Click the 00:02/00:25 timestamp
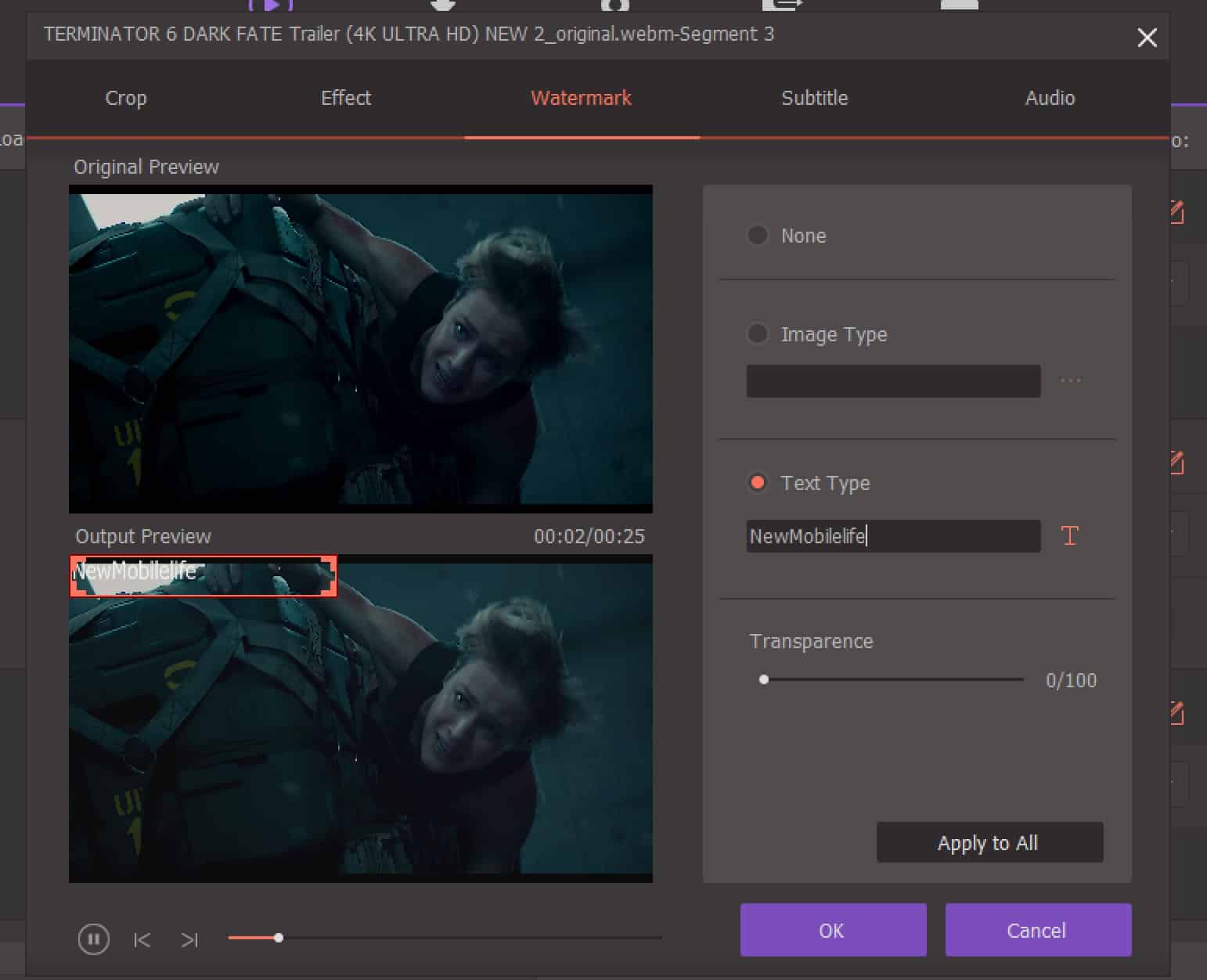The image size is (1207, 980). (x=589, y=536)
